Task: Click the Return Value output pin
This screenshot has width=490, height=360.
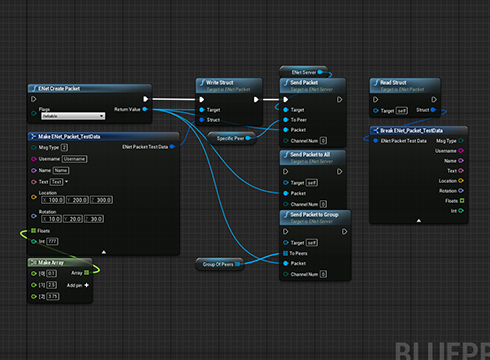Action: point(145,109)
